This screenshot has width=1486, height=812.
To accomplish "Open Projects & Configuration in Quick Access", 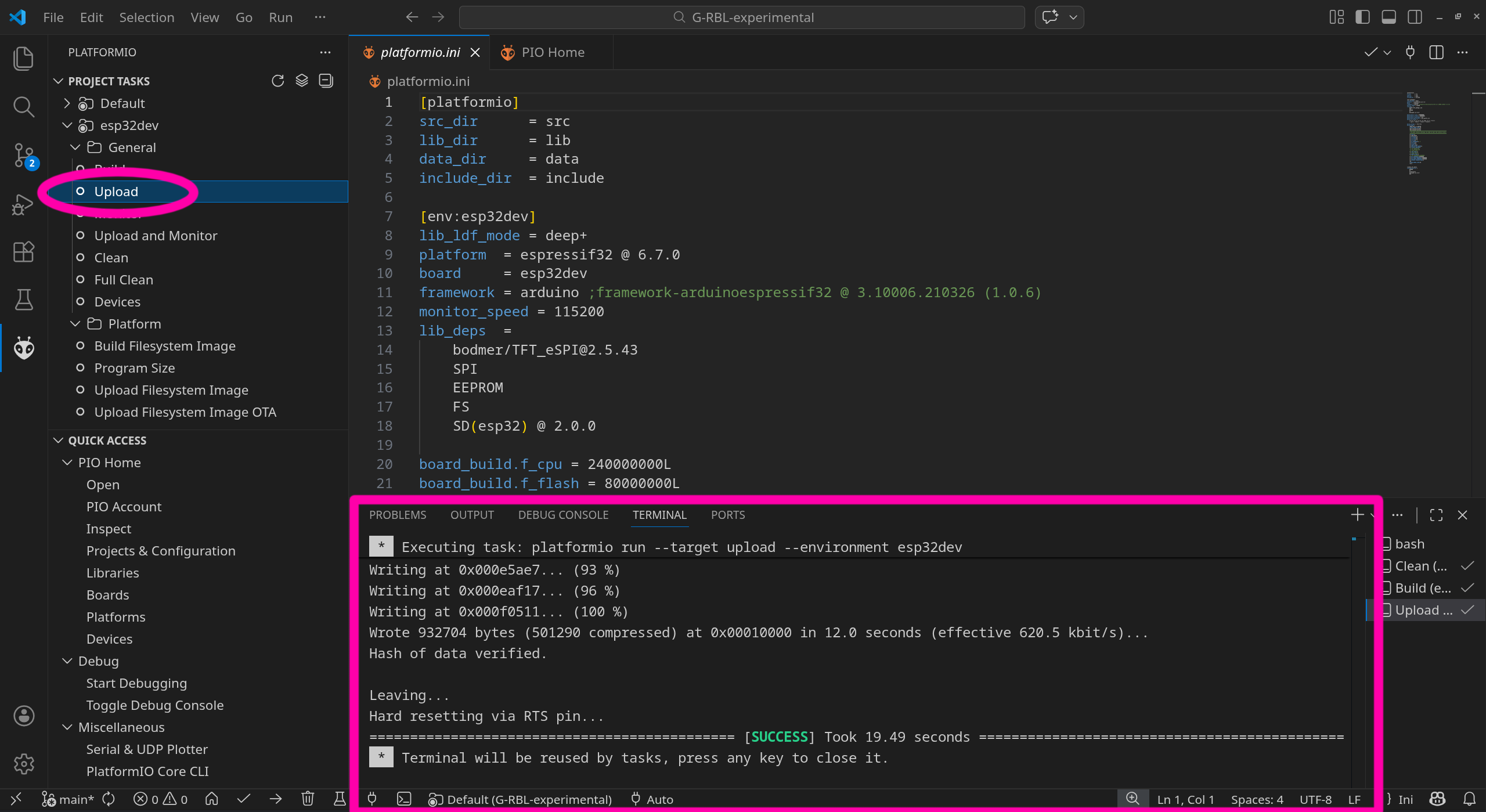I will point(161,551).
